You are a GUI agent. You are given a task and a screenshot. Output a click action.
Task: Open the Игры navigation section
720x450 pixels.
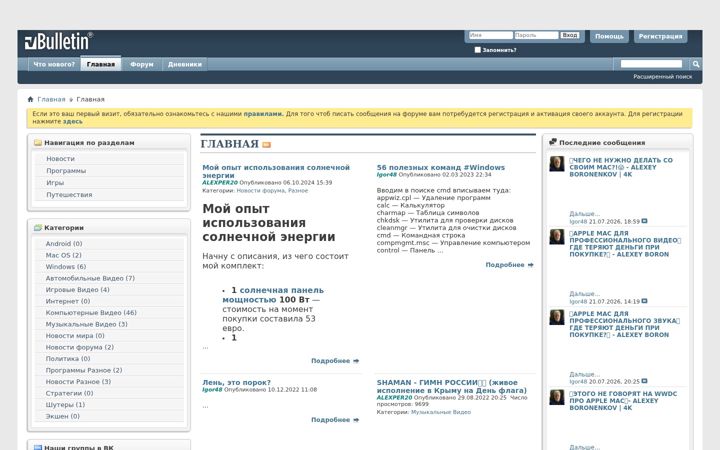55,183
